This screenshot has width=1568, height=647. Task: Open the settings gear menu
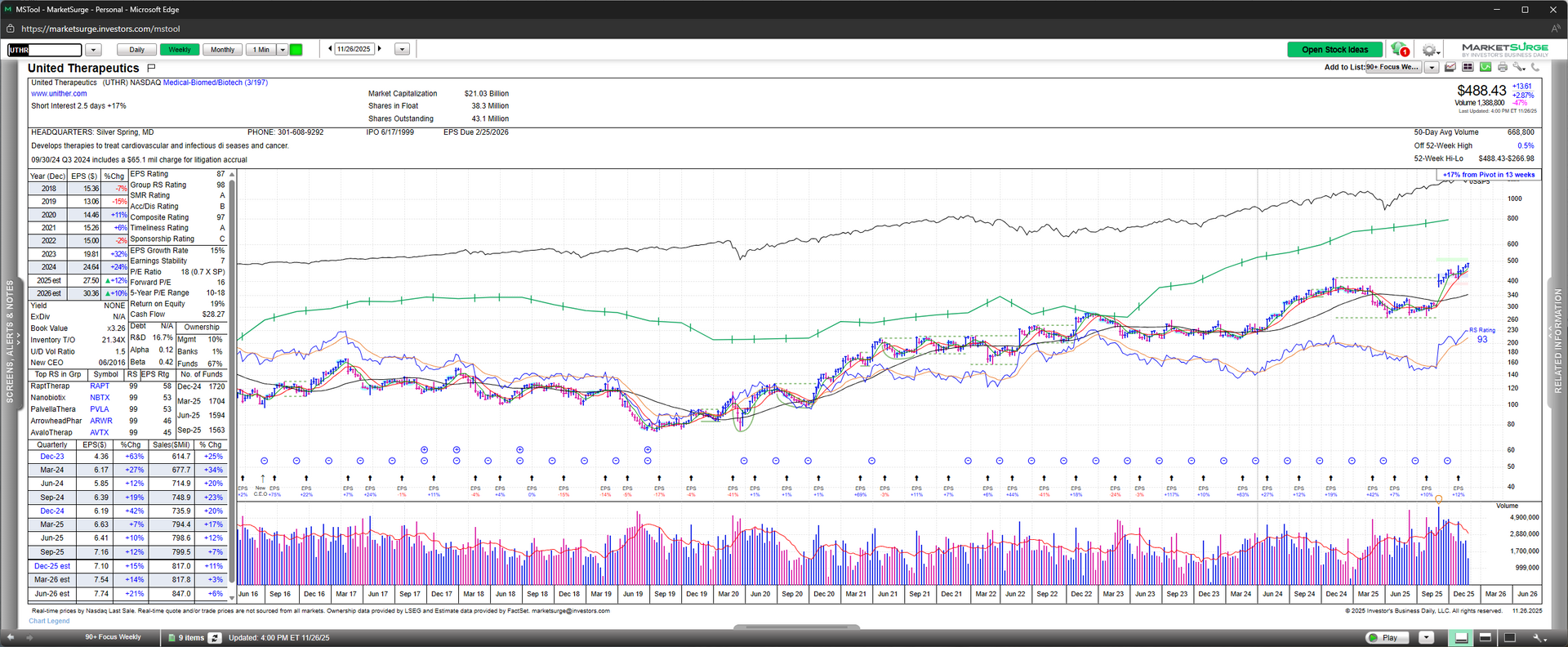(x=1428, y=50)
